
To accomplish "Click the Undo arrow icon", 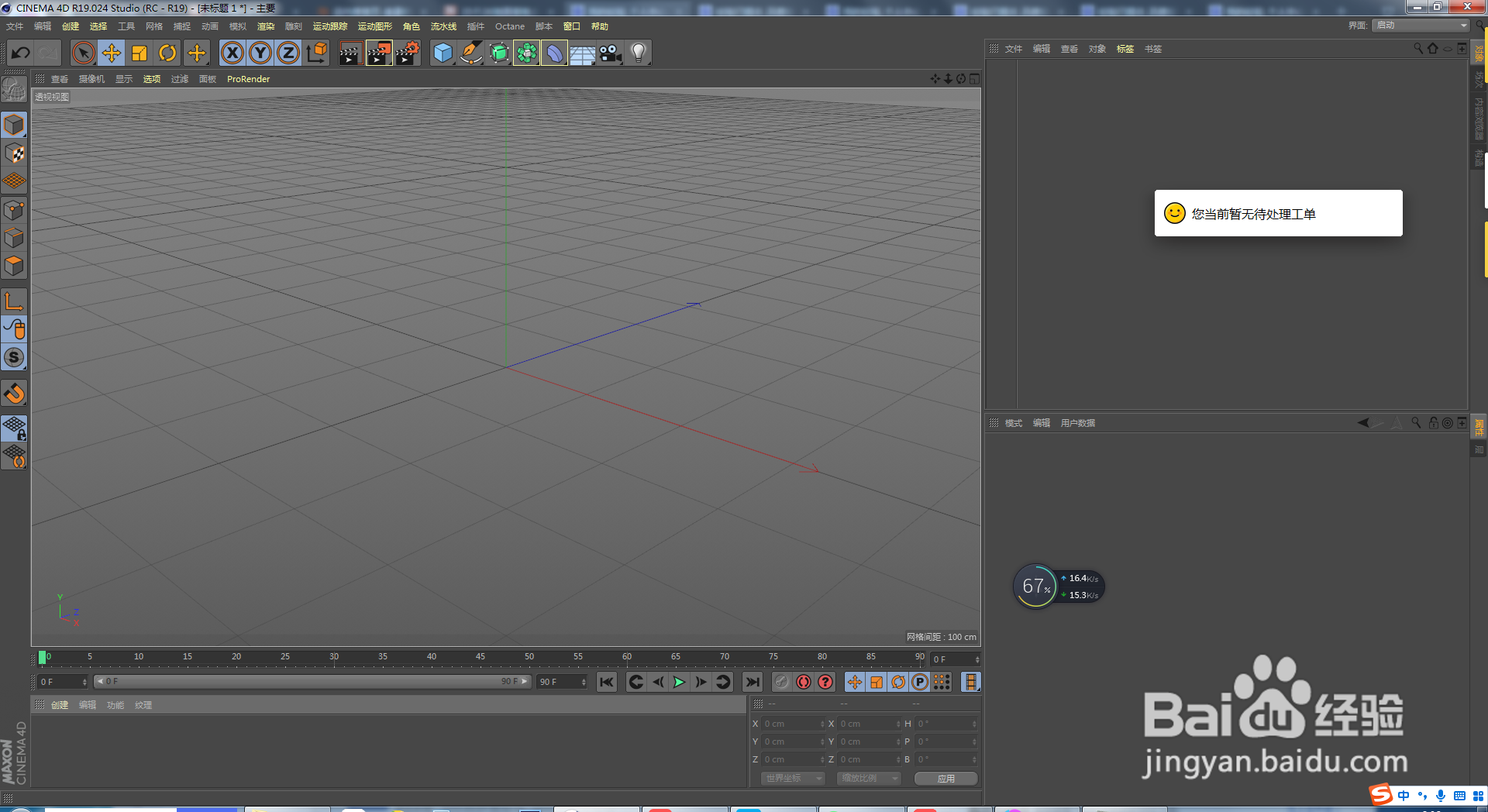I will pyautogui.click(x=21, y=53).
